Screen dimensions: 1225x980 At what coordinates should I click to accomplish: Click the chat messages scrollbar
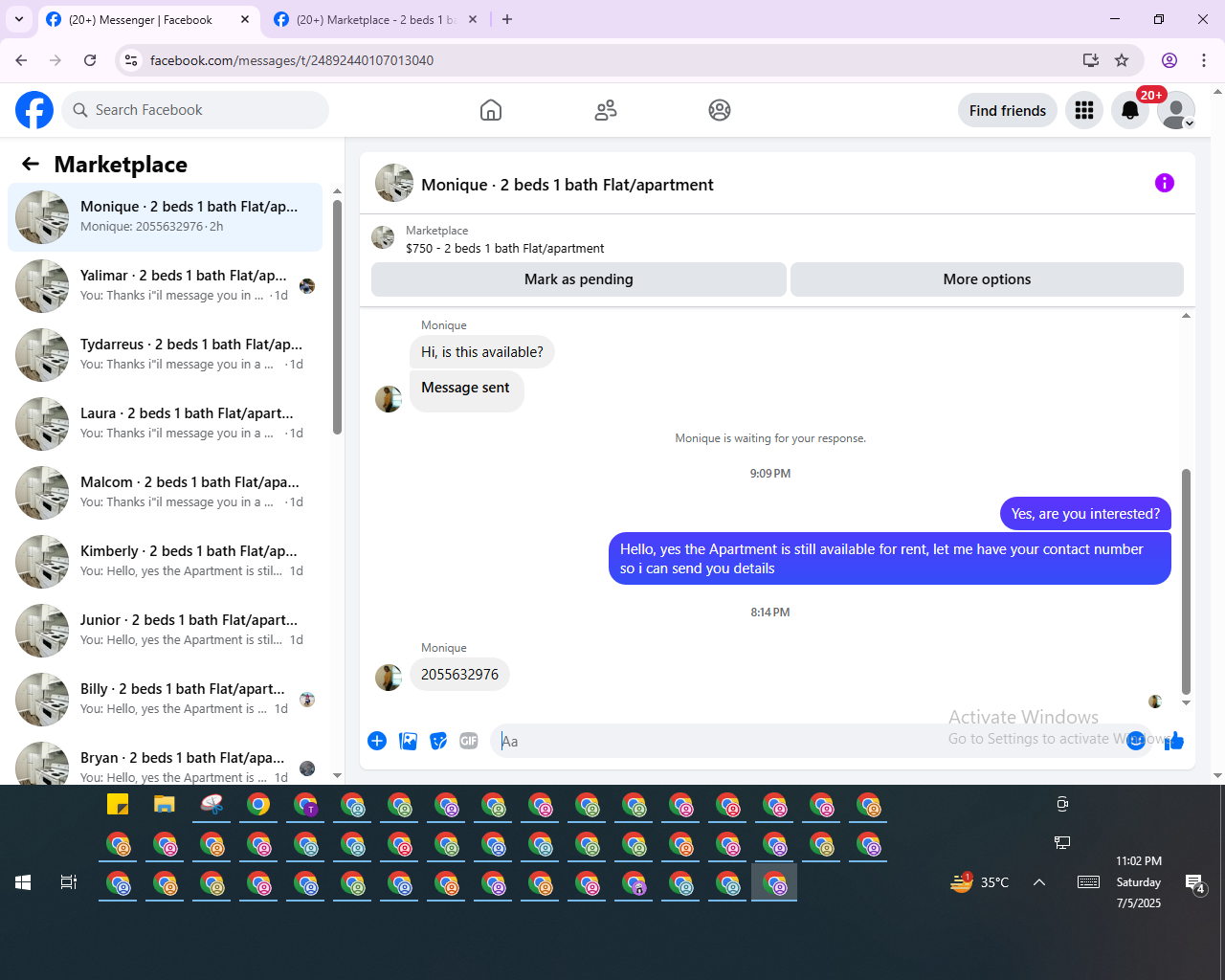pos(1186,581)
